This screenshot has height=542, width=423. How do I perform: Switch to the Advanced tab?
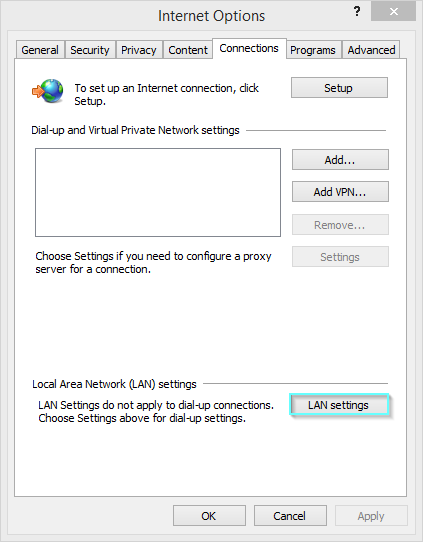[x=371, y=50]
